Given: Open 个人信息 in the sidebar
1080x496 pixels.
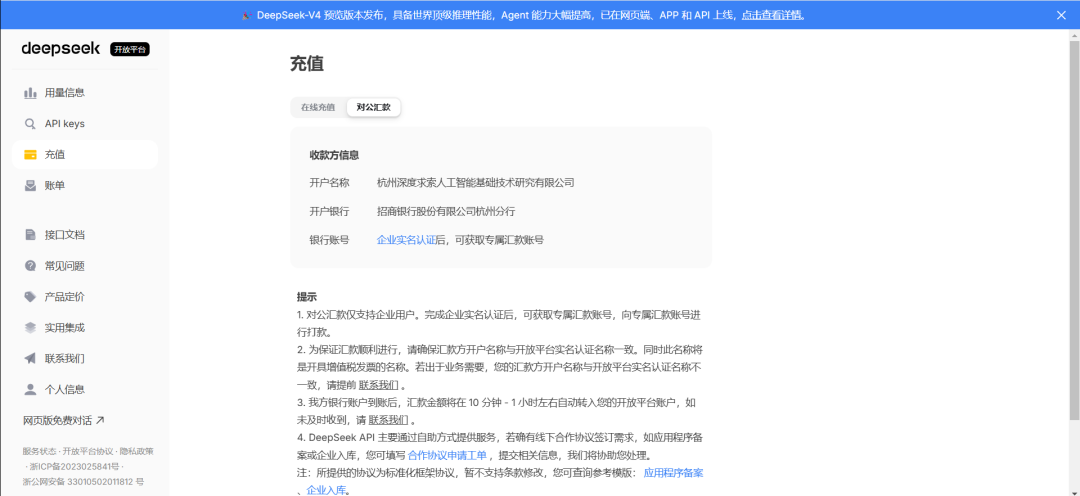Looking at the screenshot, I should [x=85, y=390].
